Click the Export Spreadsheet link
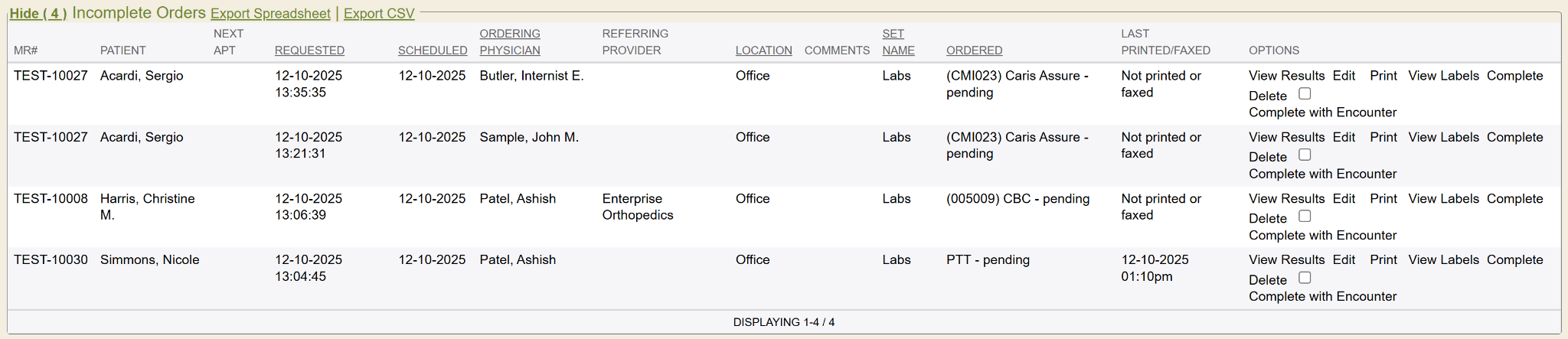Viewport: 1568px width, 339px height. [x=270, y=14]
